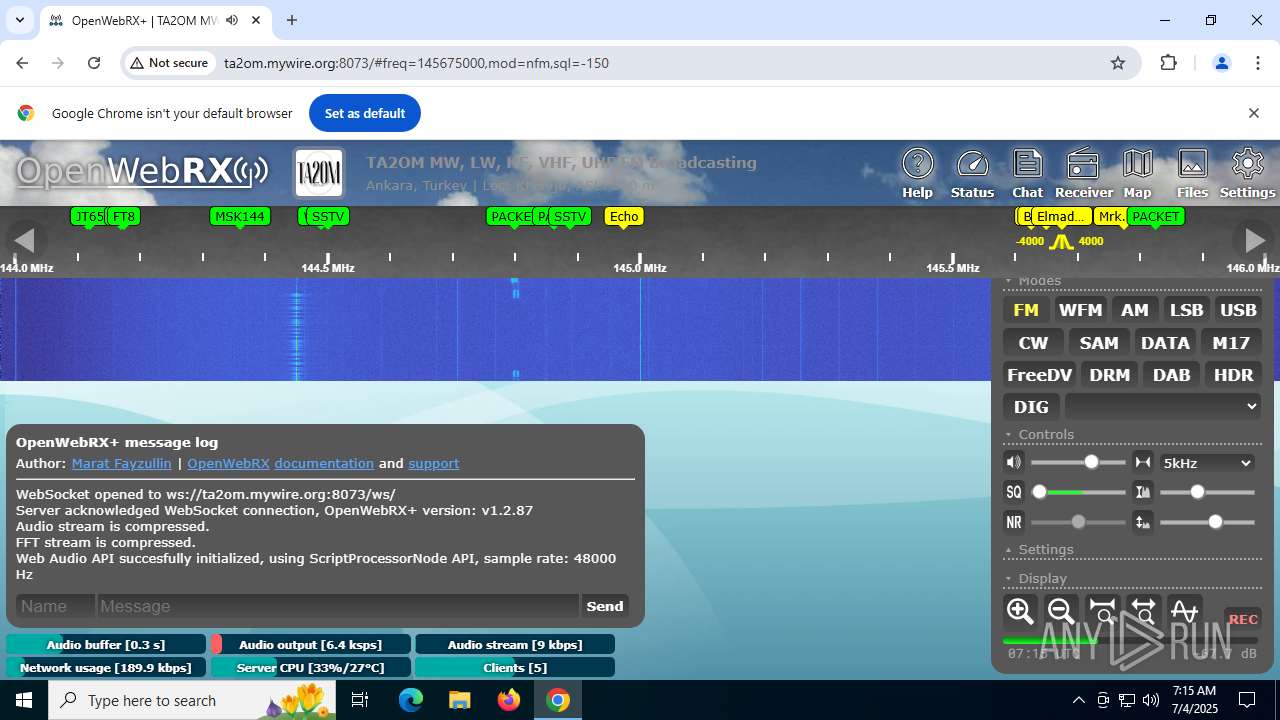Select HDR mode
Image resolution: width=1280 pixels, height=720 pixels.
click(1233, 375)
